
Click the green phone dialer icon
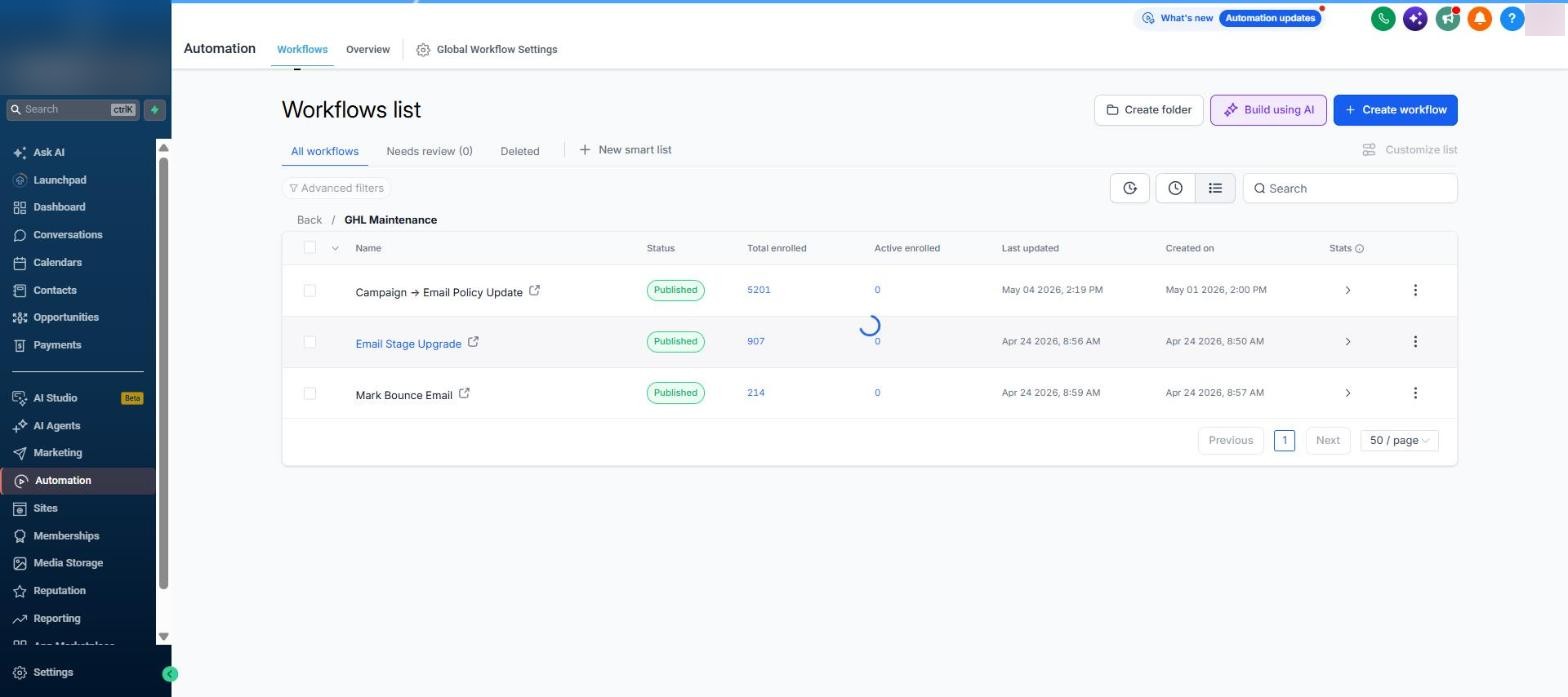pyautogui.click(x=1383, y=18)
